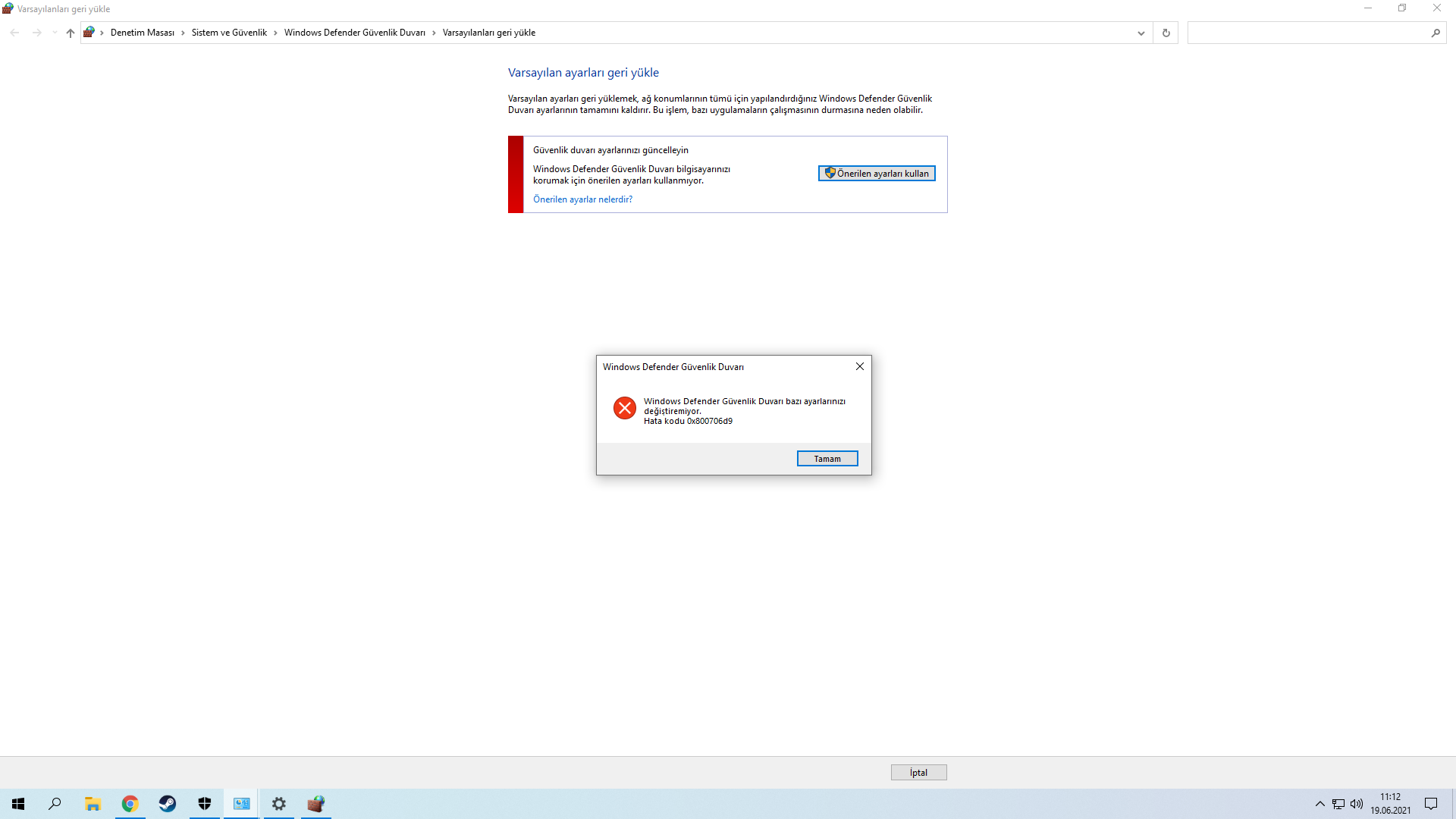Screen dimensions: 1456x819
Task: Open the volume speaker tray icon
Action: click(x=1357, y=804)
